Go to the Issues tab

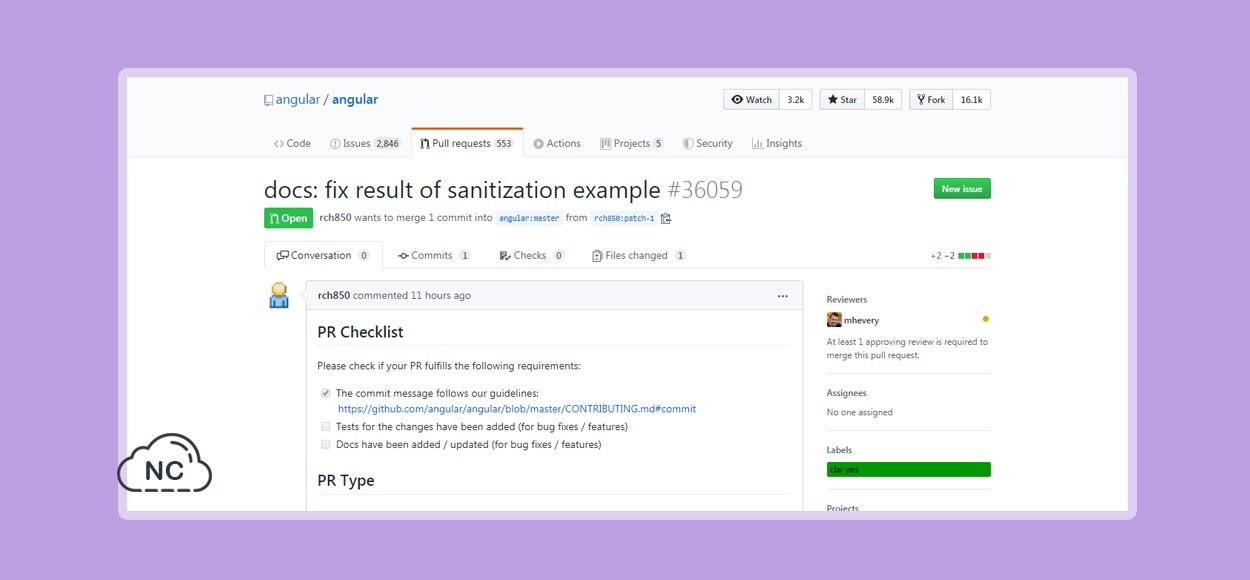pos(365,143)
